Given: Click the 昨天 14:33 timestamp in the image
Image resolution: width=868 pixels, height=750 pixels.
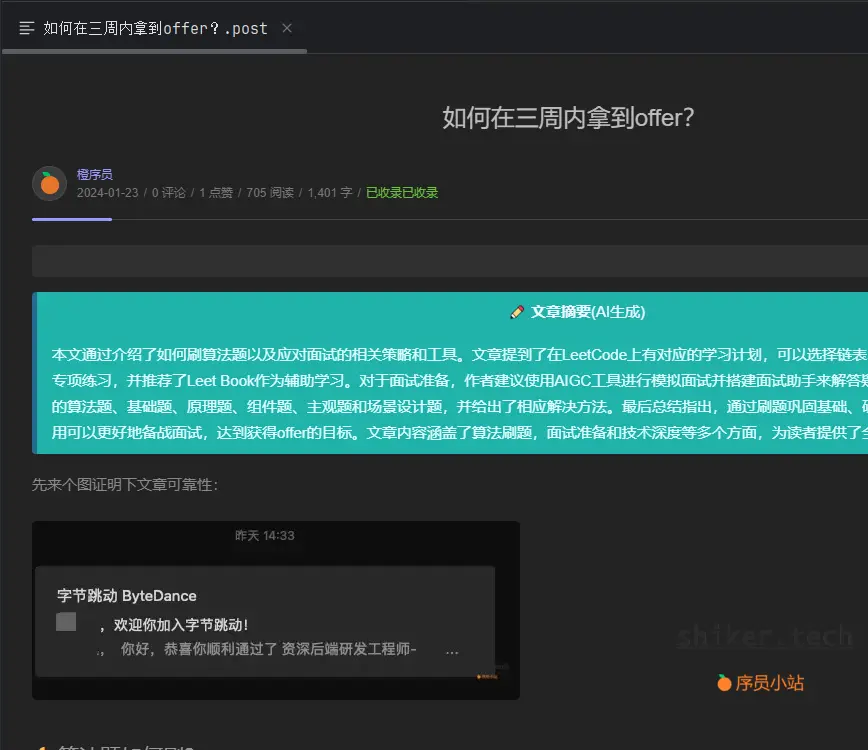Looking at the screenshot, I should pyautogui.click(x=265, y=535).
